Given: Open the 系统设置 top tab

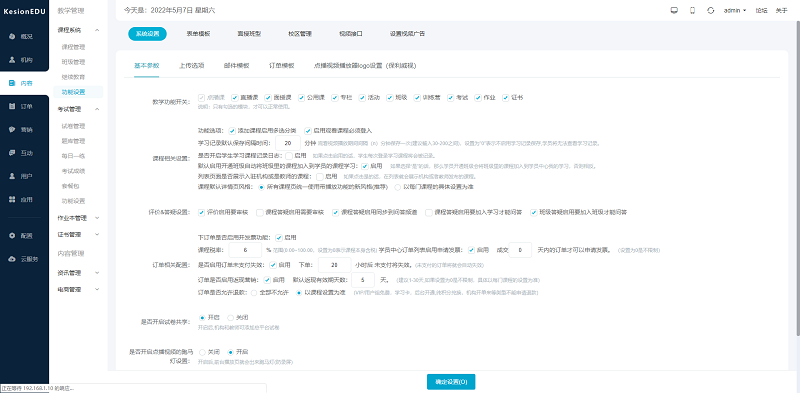Looking at the screenshot, I should (147, 34).
